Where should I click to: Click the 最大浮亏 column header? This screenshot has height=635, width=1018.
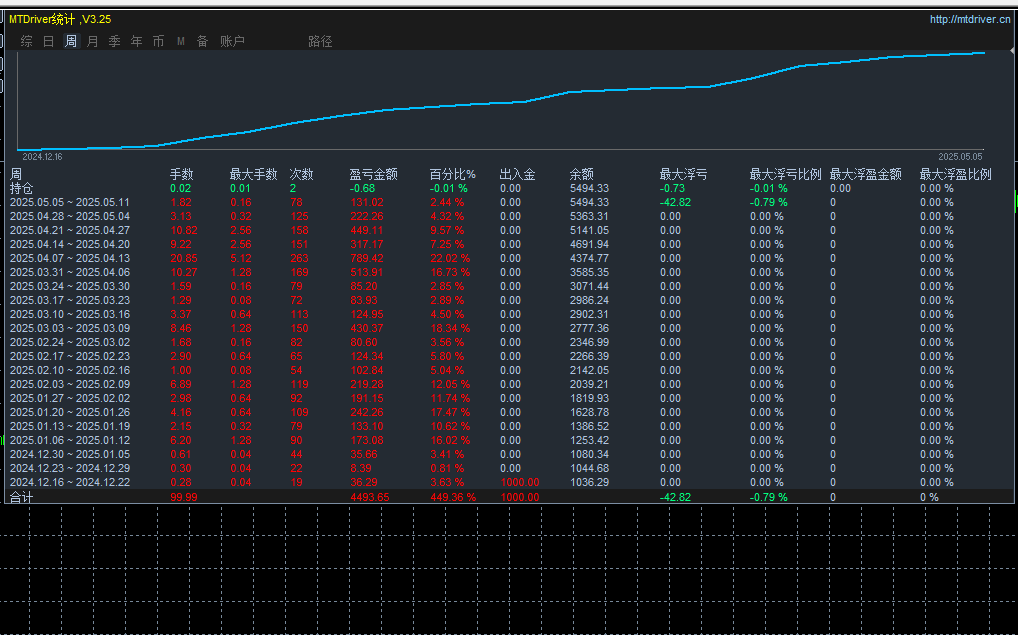tap(684, 174)
